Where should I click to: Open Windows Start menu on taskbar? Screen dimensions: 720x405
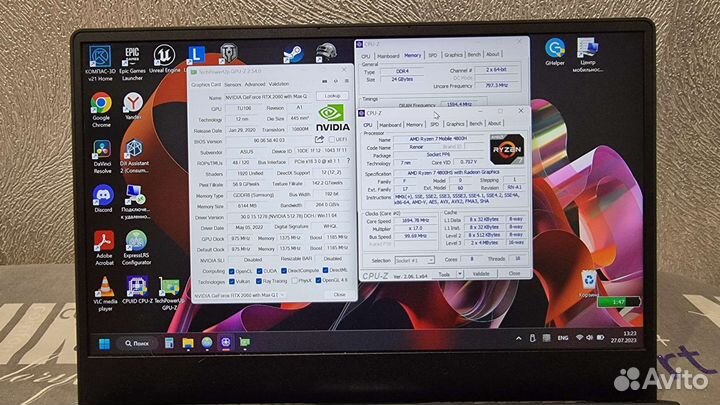[104, 343]
